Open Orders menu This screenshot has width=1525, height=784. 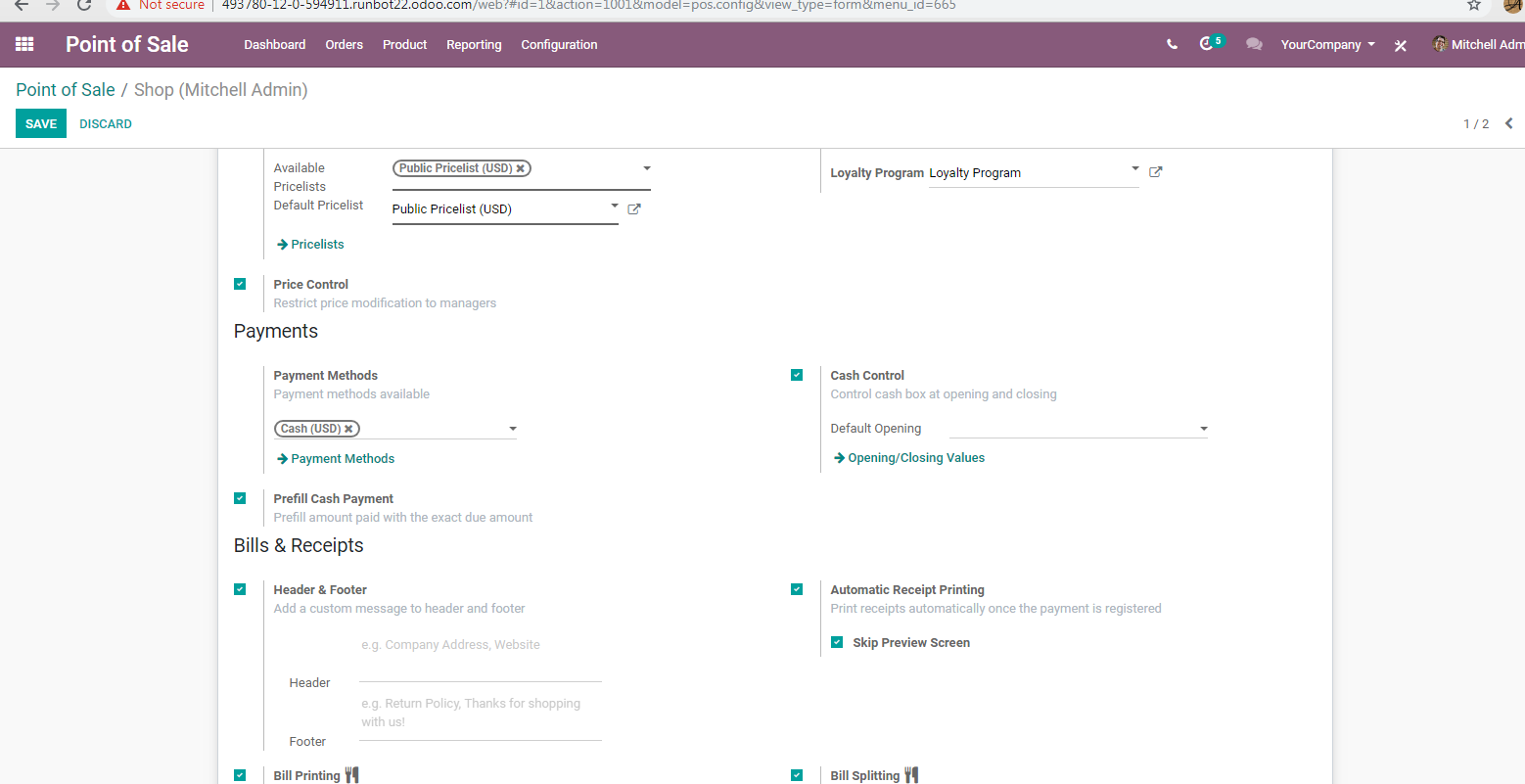pyautogui.click(x=345, y=44)
